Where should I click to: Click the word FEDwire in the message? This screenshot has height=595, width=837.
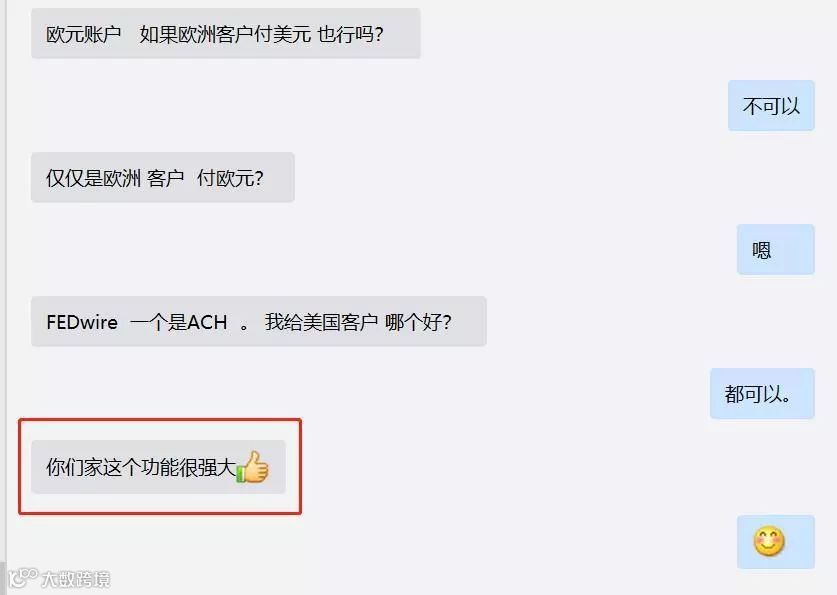(82, 322)
